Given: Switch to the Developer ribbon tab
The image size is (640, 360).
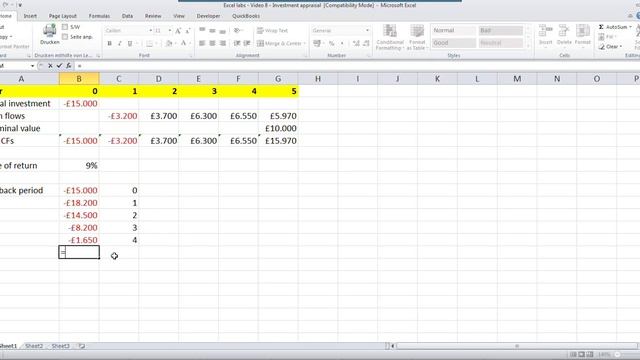Looking at the screenshot, I should [x=208, y=16].
